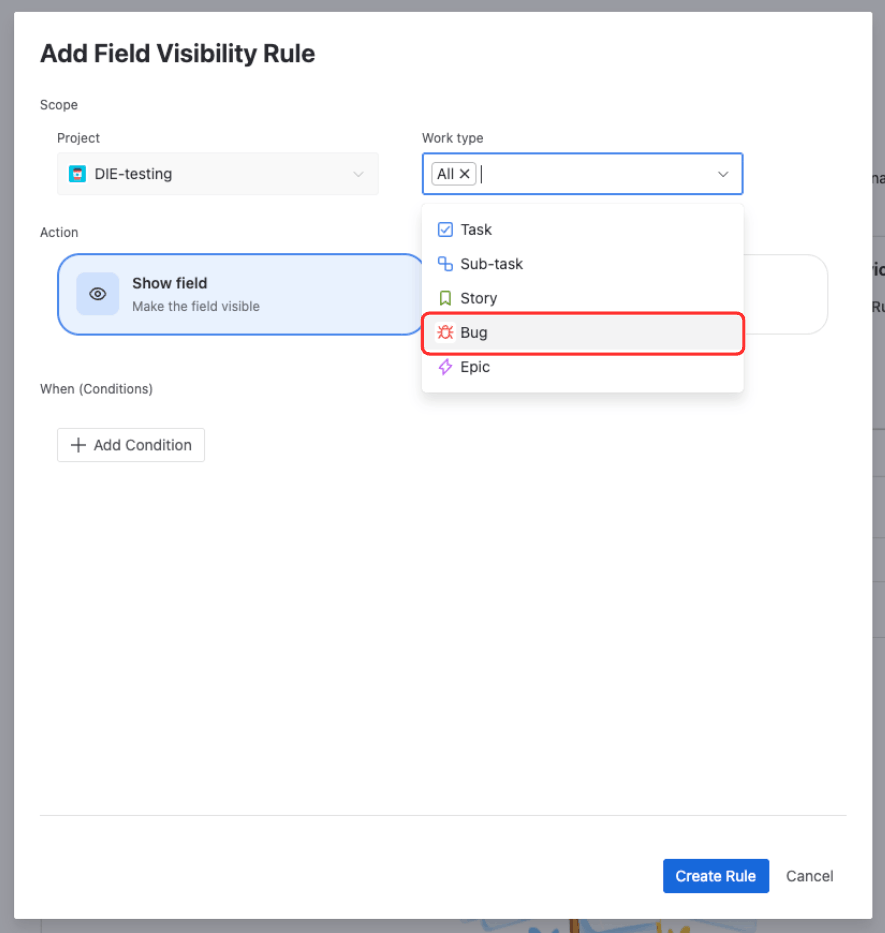The width and height of the screenshot is (885, 933).
Task: Click the DIE-testing project avatar icon
Action: [77, 173]
